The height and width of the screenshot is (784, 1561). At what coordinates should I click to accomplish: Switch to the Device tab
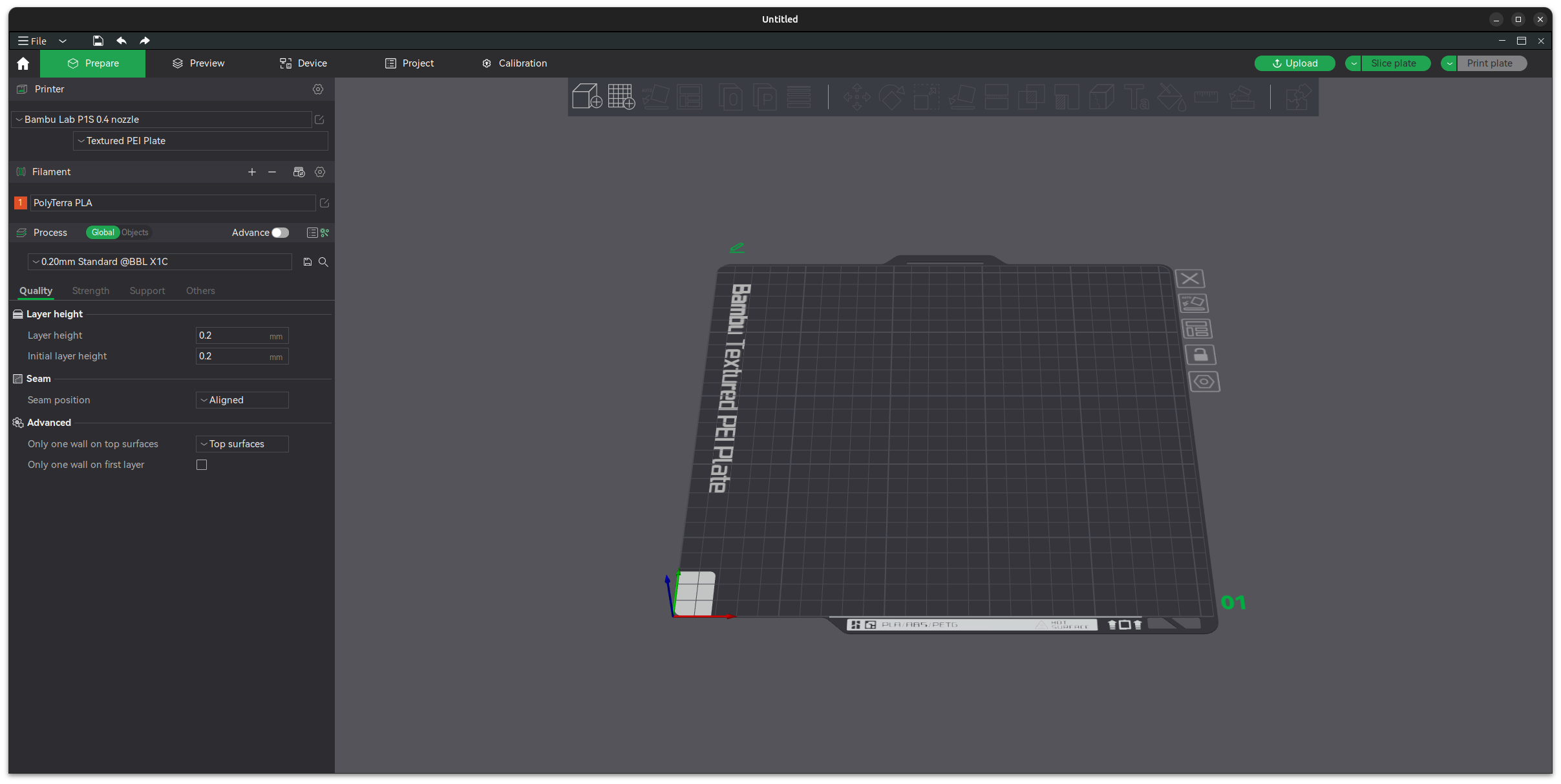pos(303,63)
